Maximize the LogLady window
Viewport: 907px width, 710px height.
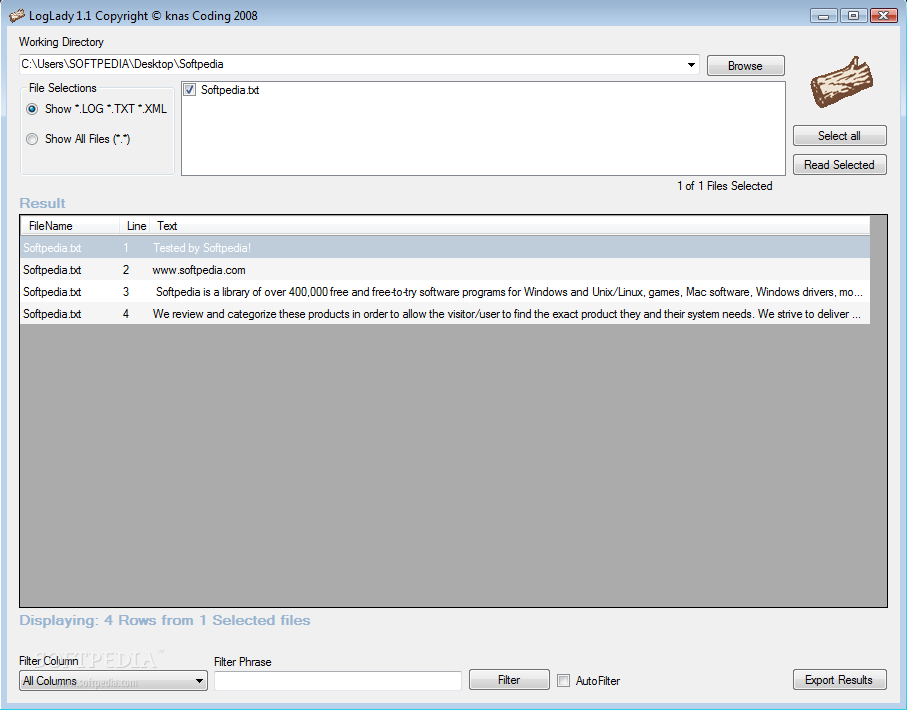pos(853,16)
